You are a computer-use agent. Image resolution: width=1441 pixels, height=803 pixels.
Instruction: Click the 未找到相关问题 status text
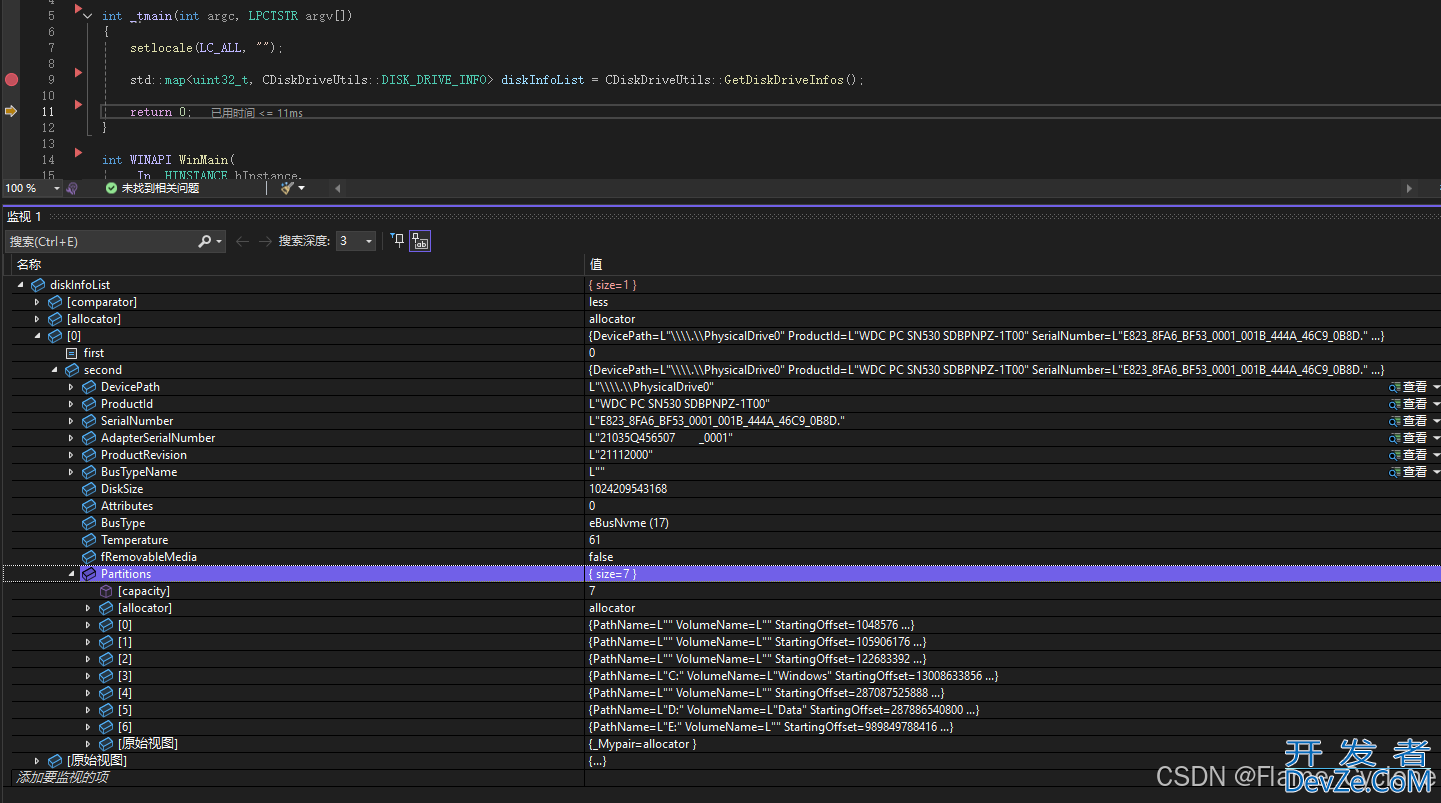[160, 188]
